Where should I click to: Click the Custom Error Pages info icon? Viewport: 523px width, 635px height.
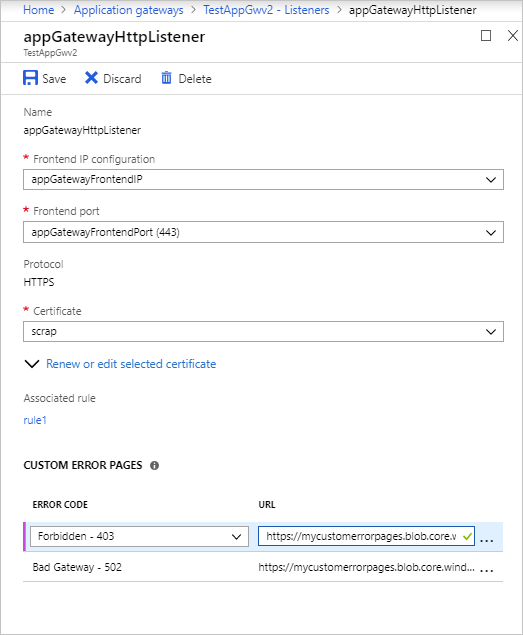point(154,465)
